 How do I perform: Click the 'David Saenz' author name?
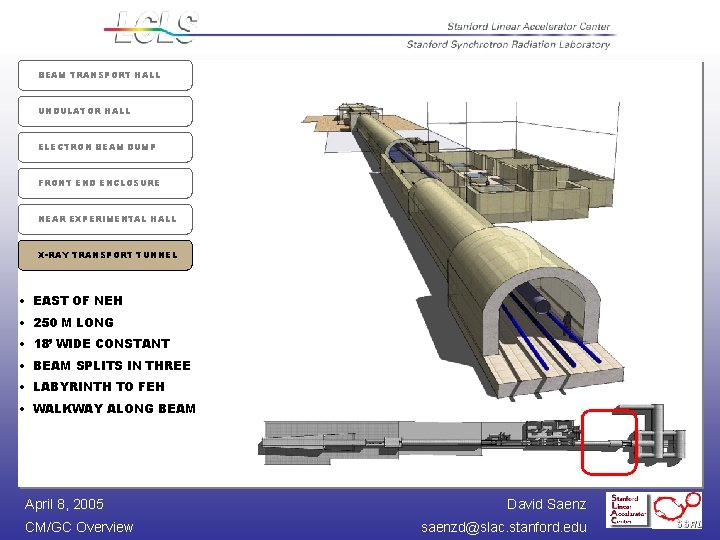(x=546, y=504)
